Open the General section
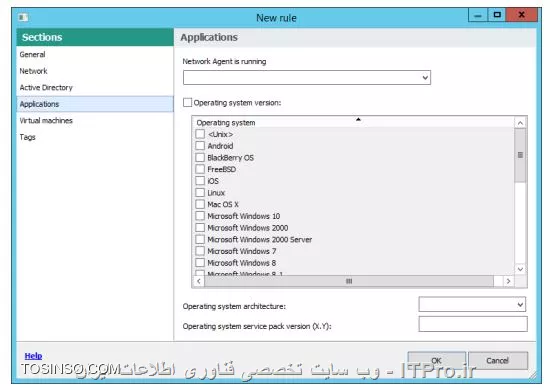The height and width of the screenshot is (390, 550). point(95,54)
